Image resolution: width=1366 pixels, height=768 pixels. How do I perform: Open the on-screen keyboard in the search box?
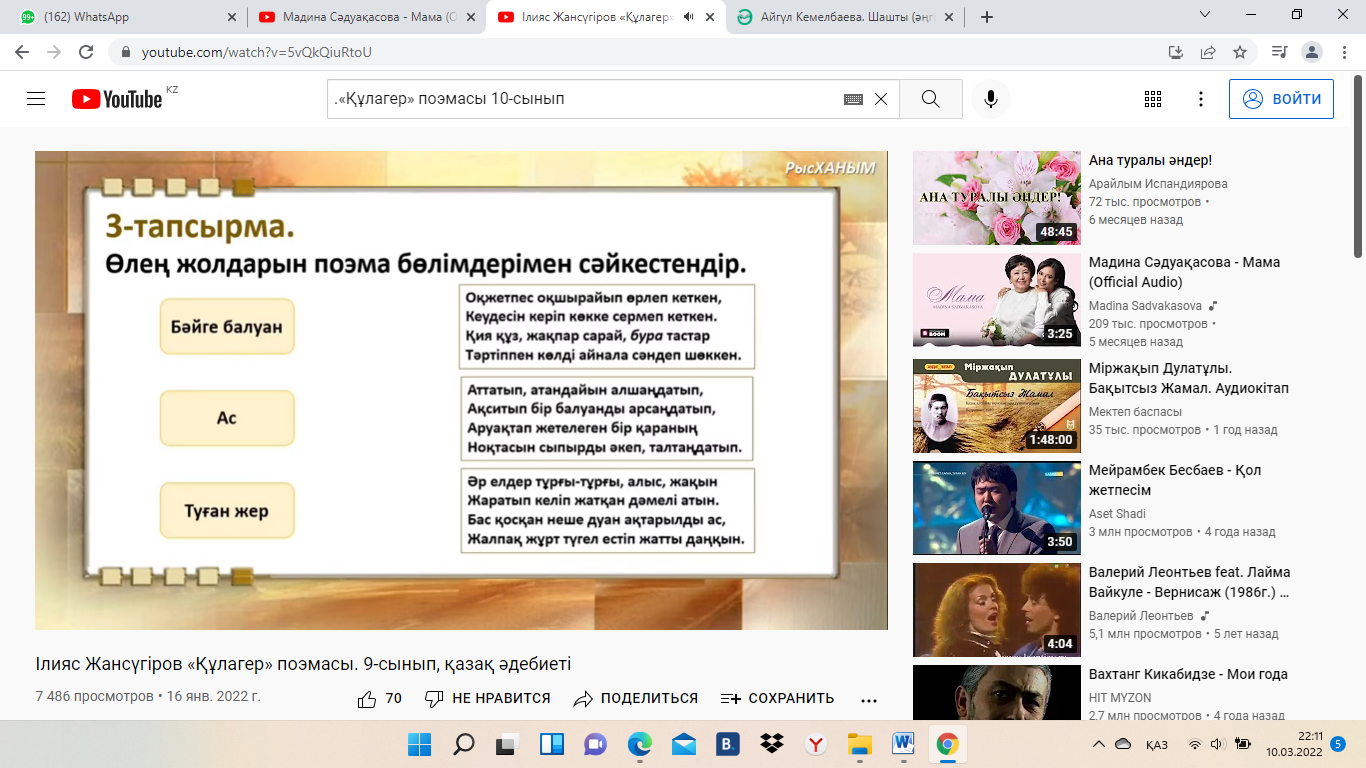click(853, 99)
